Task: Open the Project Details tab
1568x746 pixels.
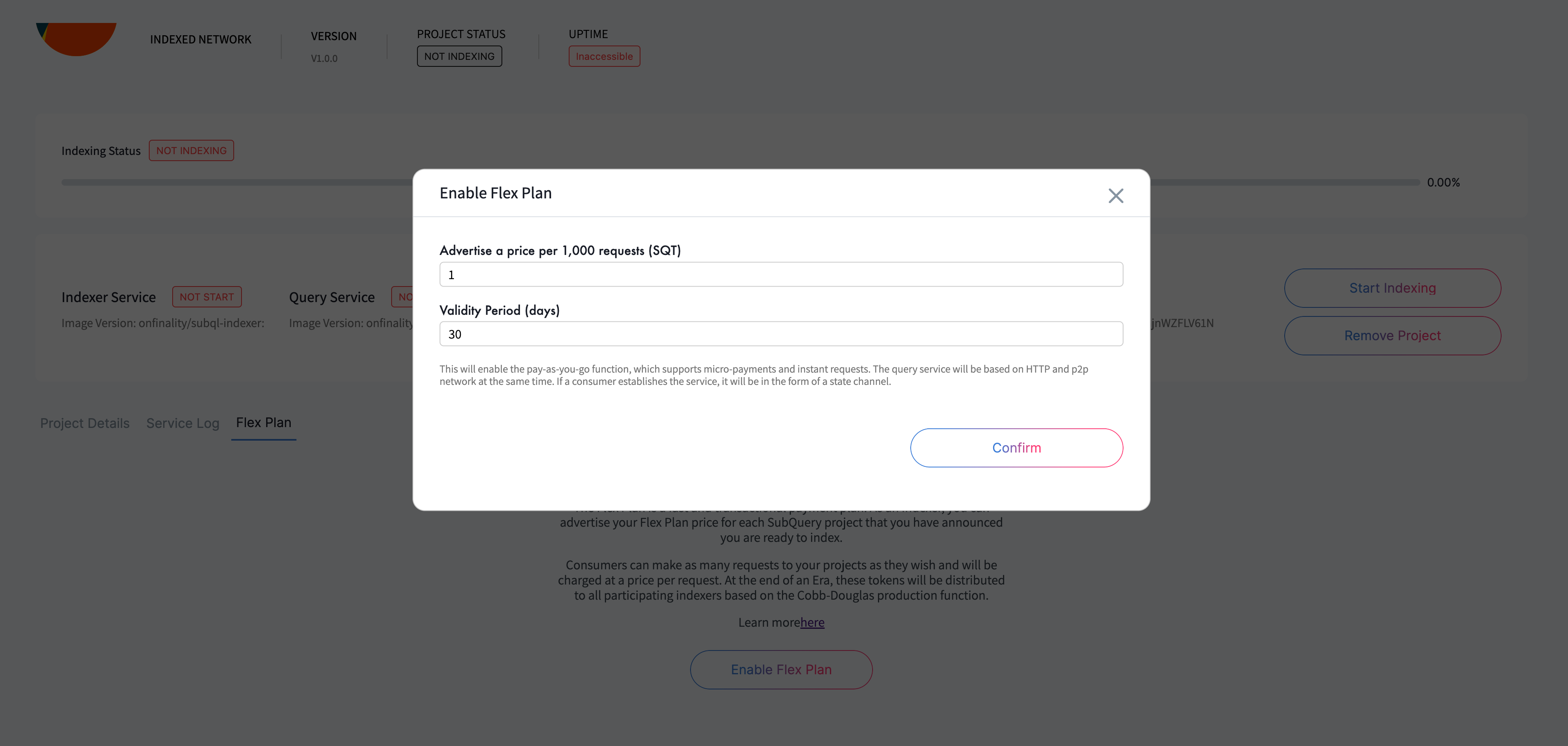Action: click(x=84, y=423)
